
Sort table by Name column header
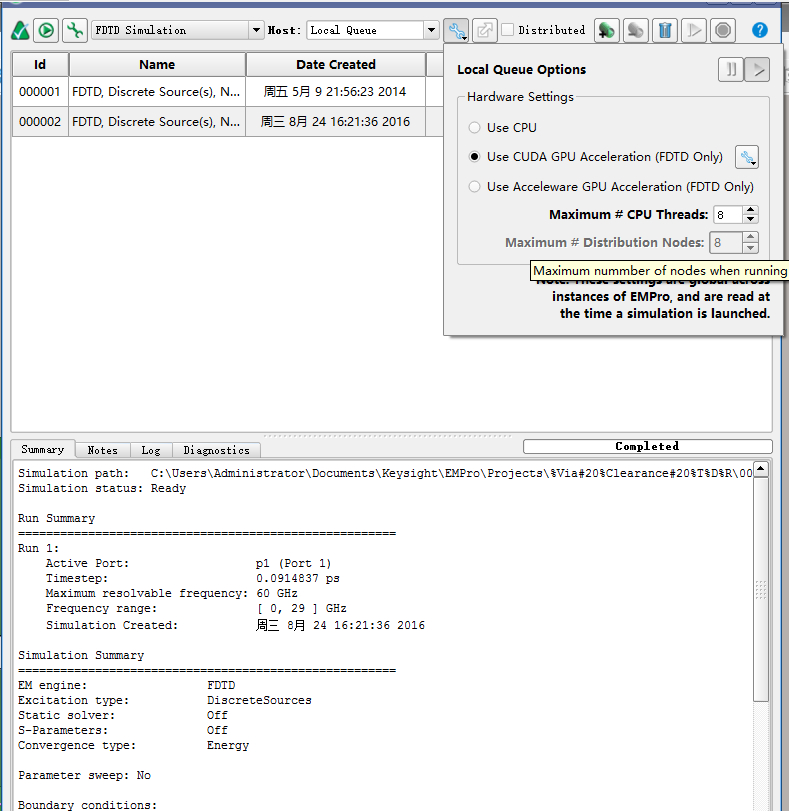coord(157,65)
